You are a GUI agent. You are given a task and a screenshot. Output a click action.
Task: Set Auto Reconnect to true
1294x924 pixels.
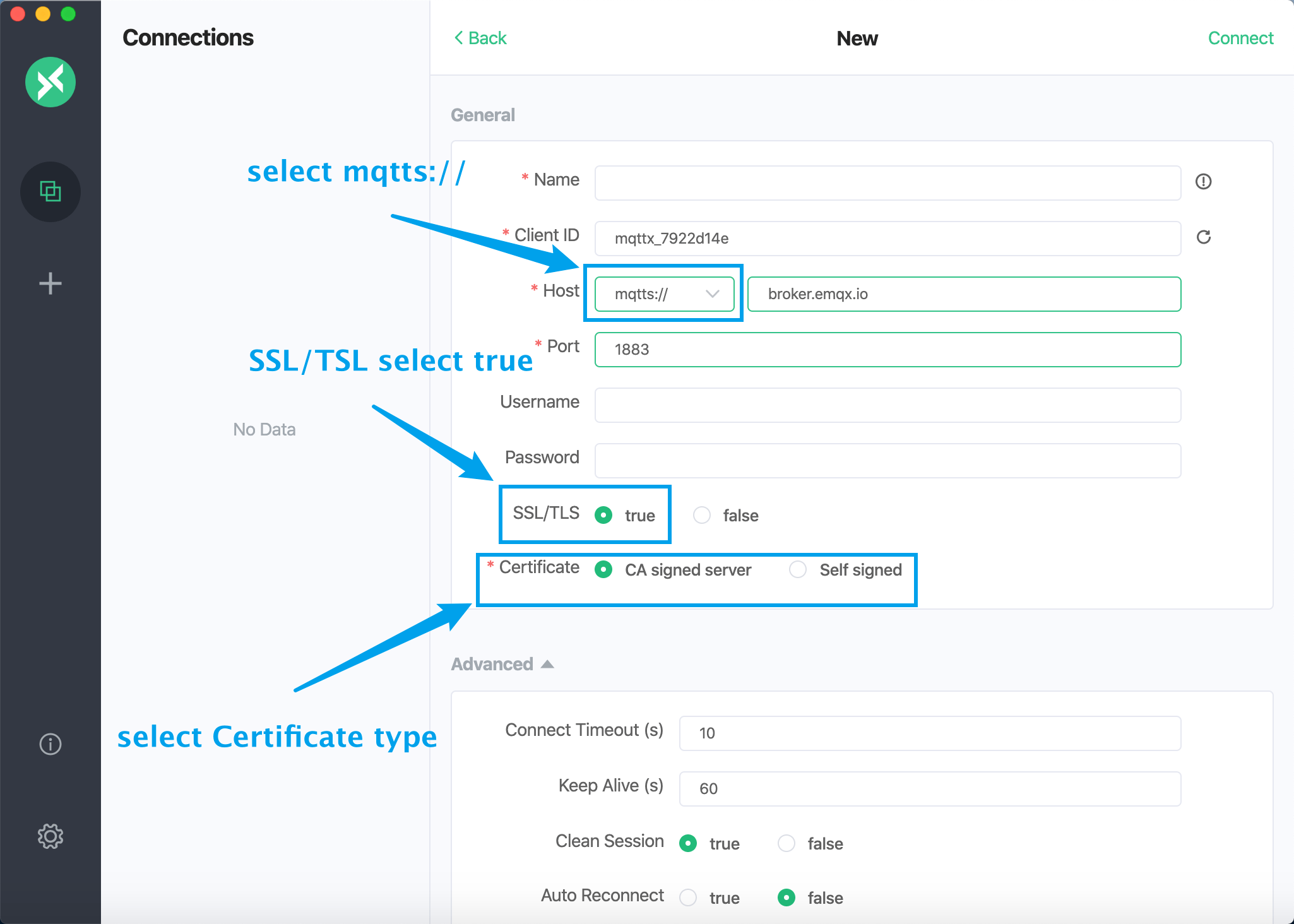pos(688,897)
